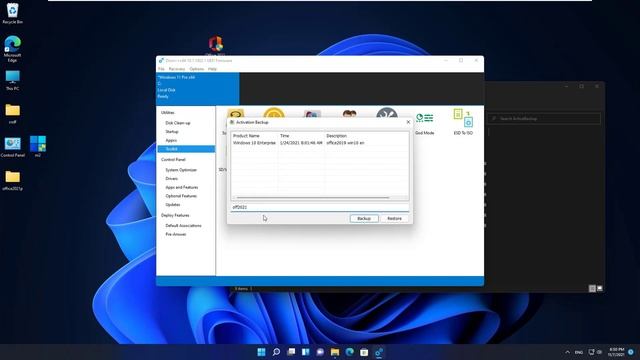
Task: Open Chat on the taskbar
Action: (x=320, y=352)
